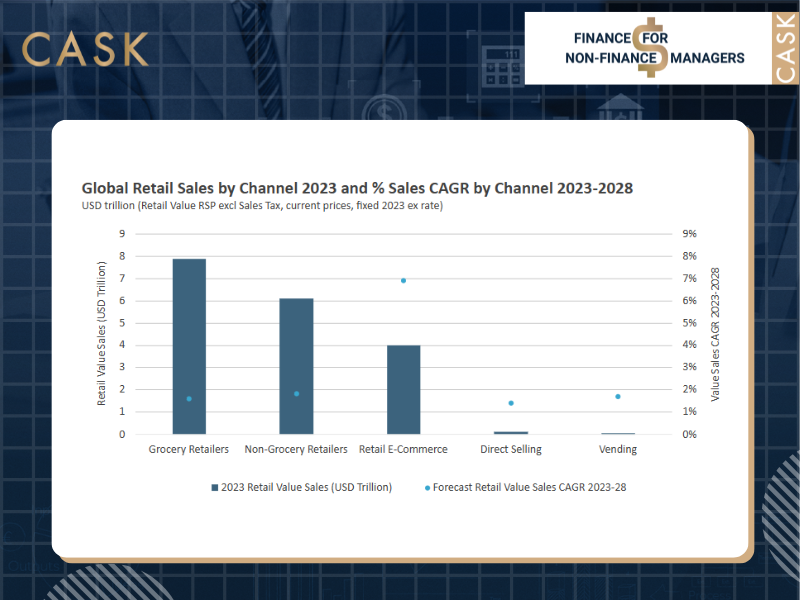The height and width of the screenshot is (600, 800).
Task: Select the small Direct Selling bar
Action: point(511,432)
